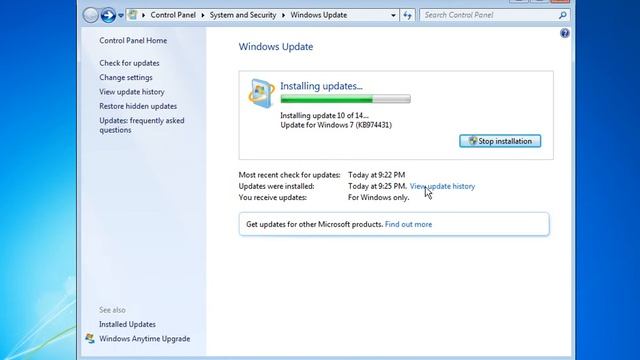Go to Control Panel Home

(133, 40)
